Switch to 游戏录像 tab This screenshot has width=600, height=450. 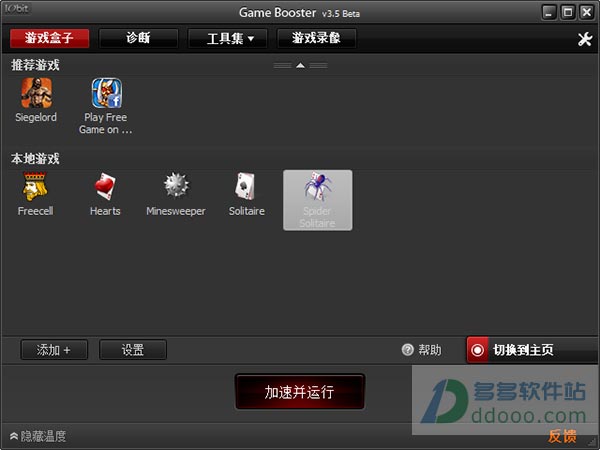316,38
